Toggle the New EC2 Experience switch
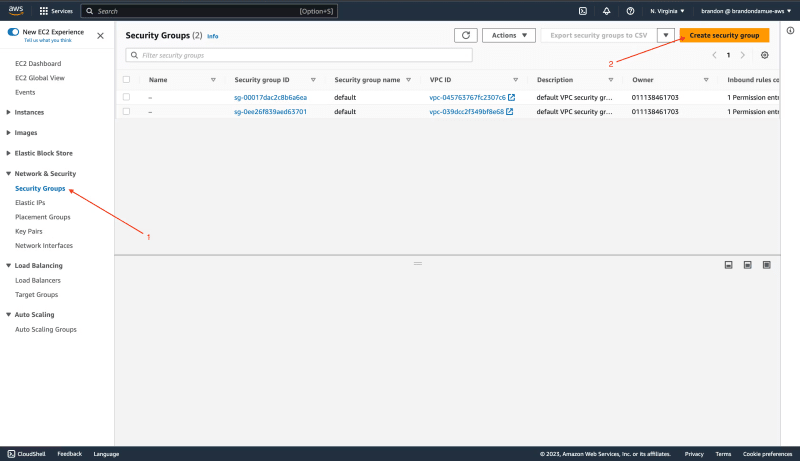 (13, 32)
